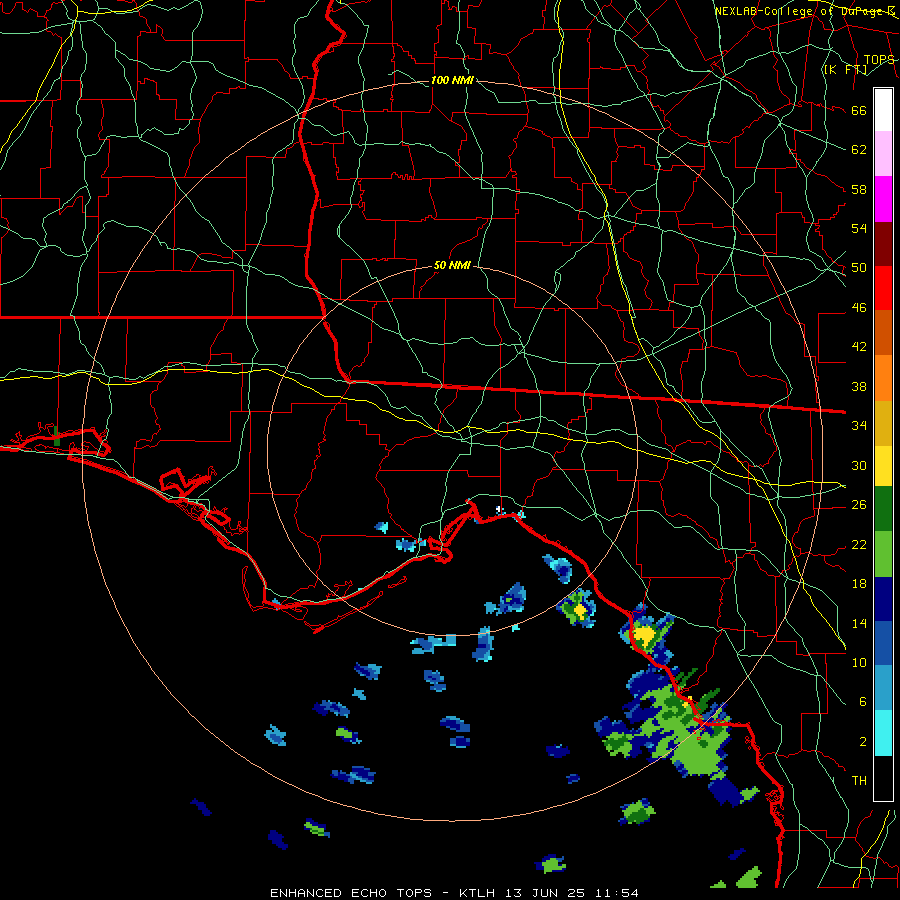
Task: Click the legend value 46
Action: point(859,308)
